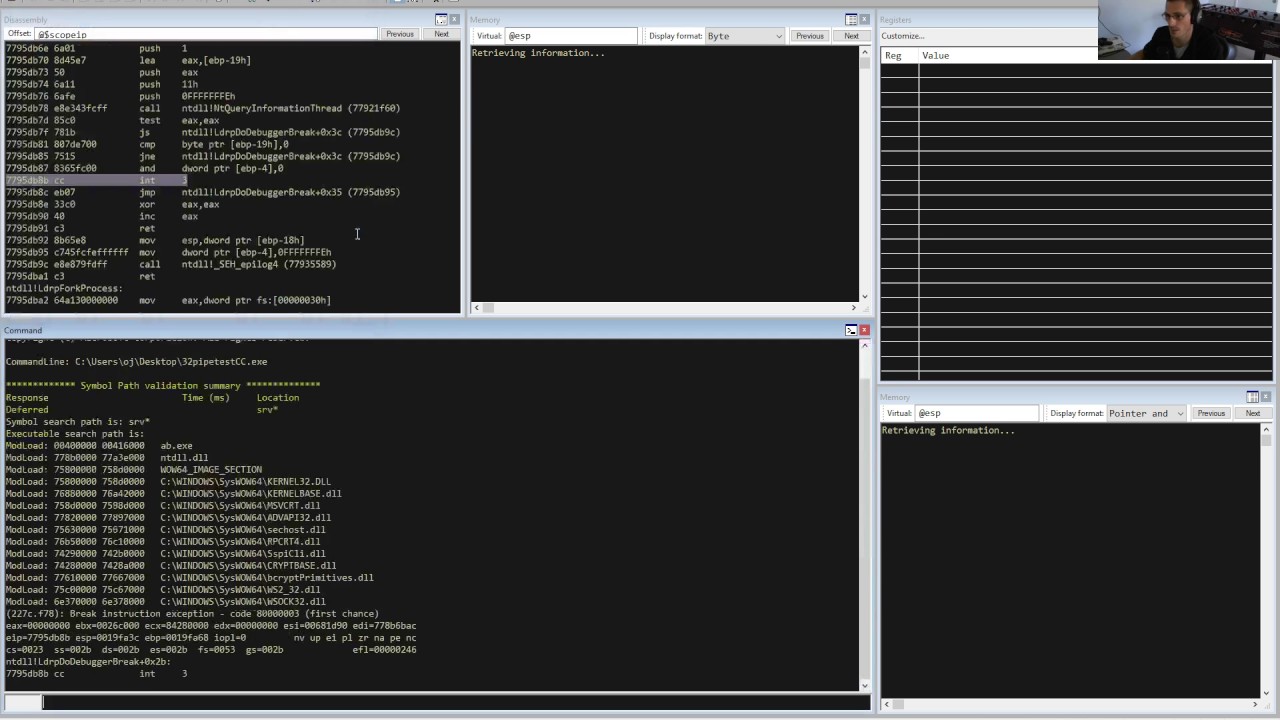This screenshot has width=1280, height=720.
Task: Click the bottom Memory Virtual address field
Action: tap(977, 413)
